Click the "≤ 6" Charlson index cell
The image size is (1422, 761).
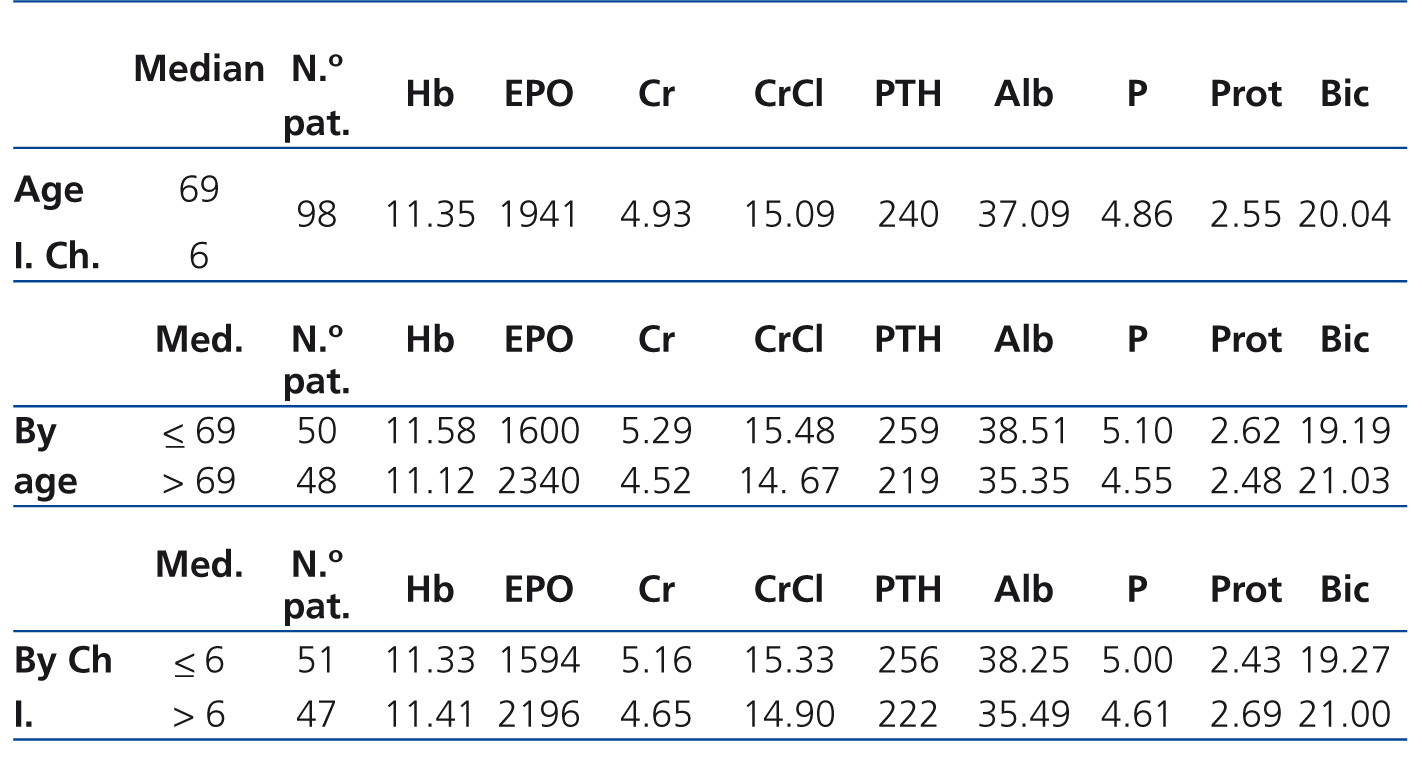199,661
